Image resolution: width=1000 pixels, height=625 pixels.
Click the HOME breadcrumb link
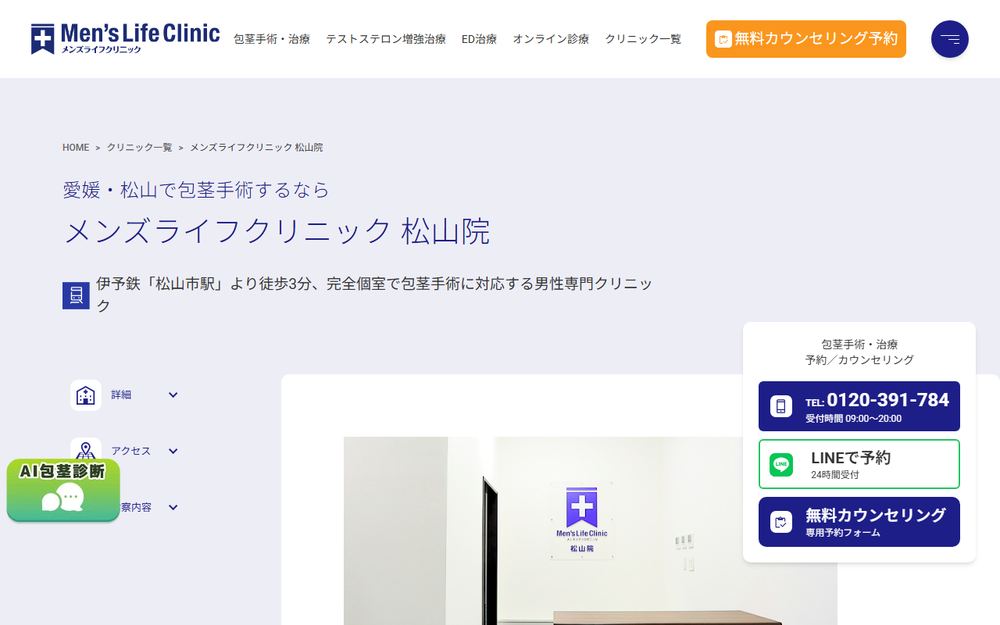(75, 147)
